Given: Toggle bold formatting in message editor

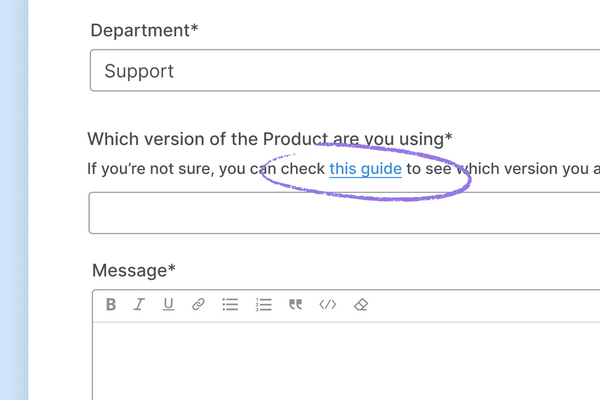Looking at the screenshot, I should [111, 305].
